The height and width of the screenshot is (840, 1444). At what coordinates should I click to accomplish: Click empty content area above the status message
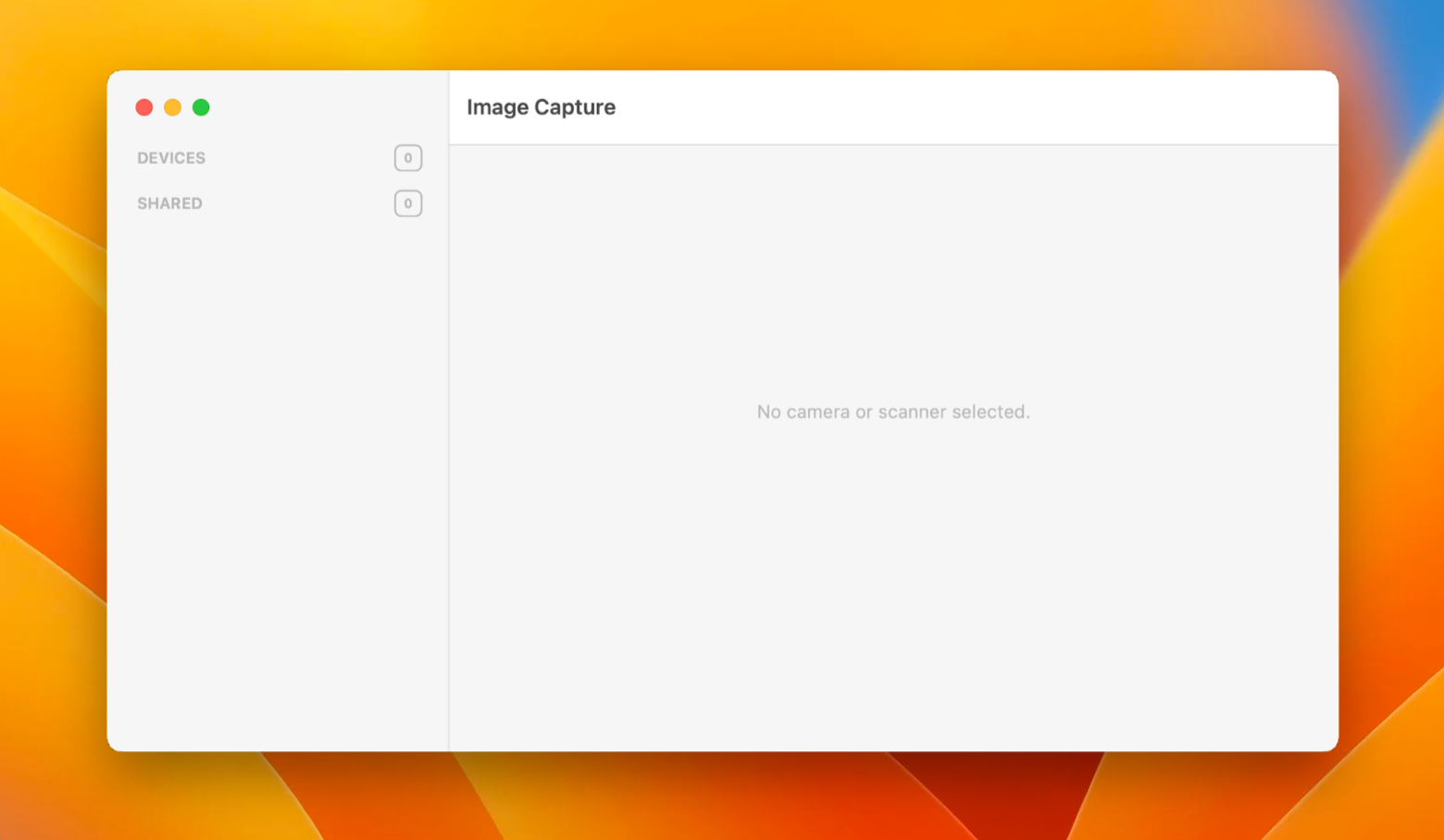tap(892, 268)
